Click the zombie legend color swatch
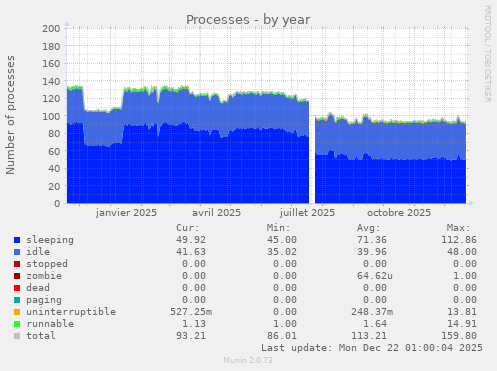The image size is (497, 371). 17,276
